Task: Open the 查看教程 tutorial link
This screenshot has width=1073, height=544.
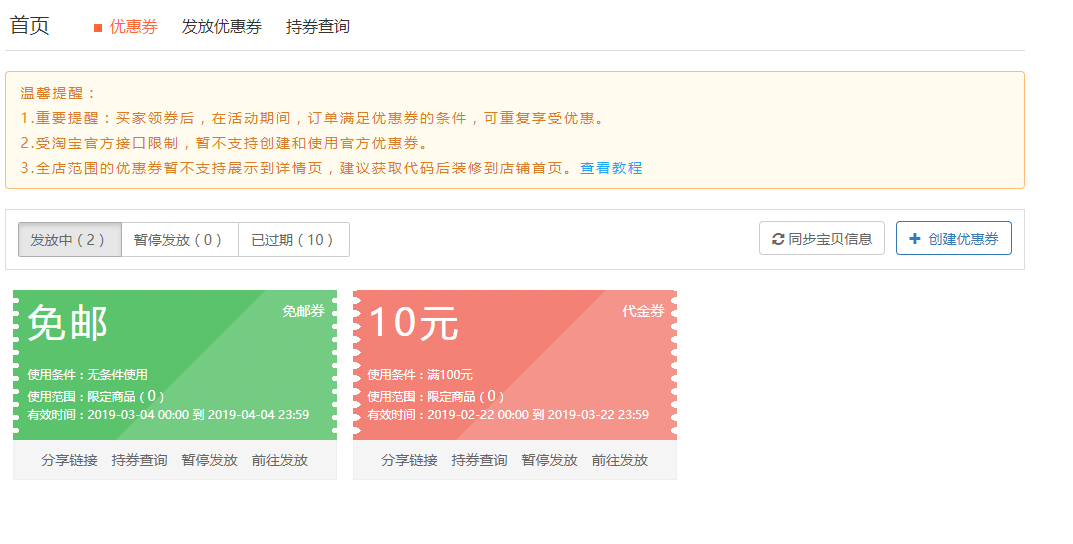Action: (611, 168)
